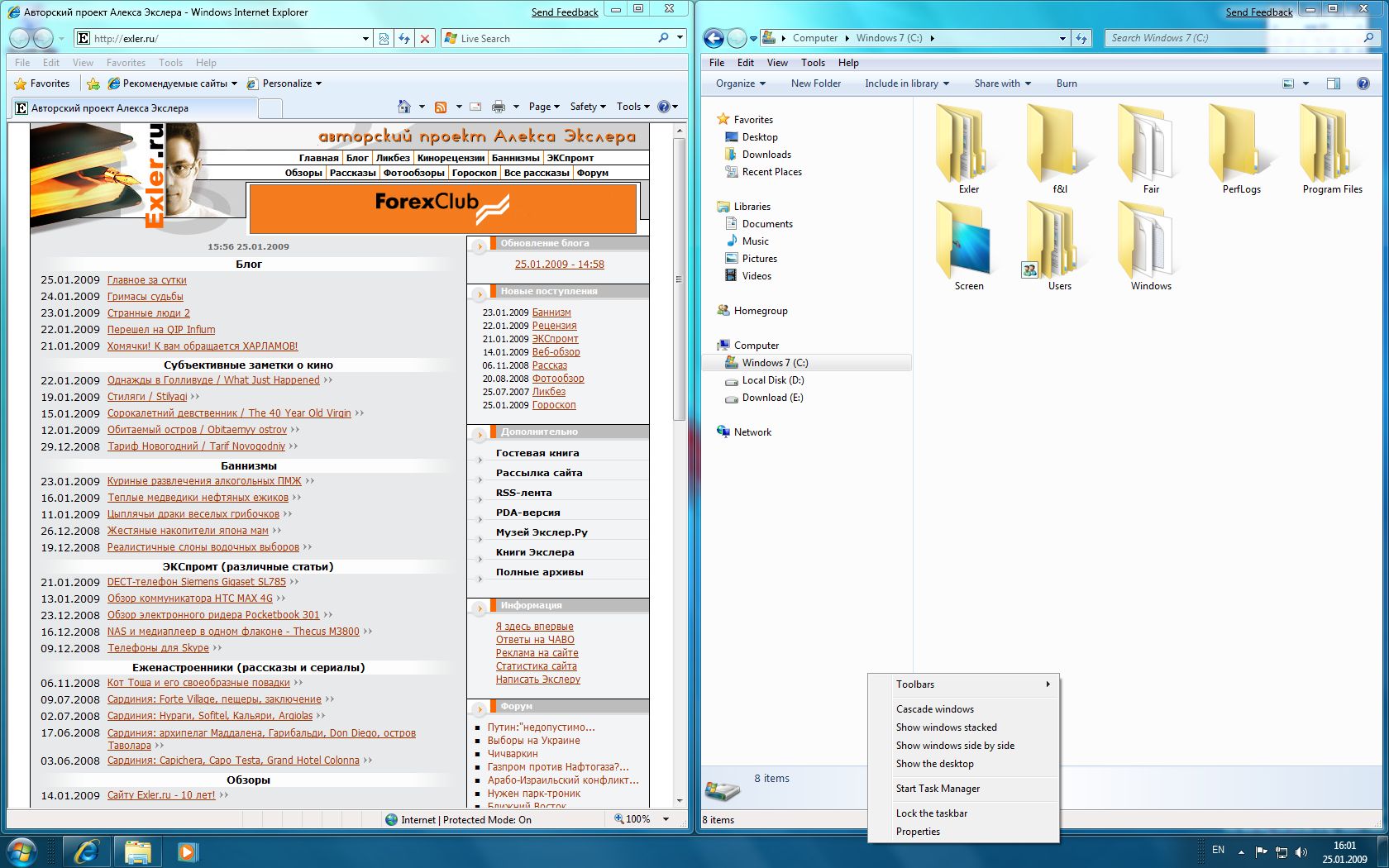Choose Show windows side by side

(x=955, y=746)
